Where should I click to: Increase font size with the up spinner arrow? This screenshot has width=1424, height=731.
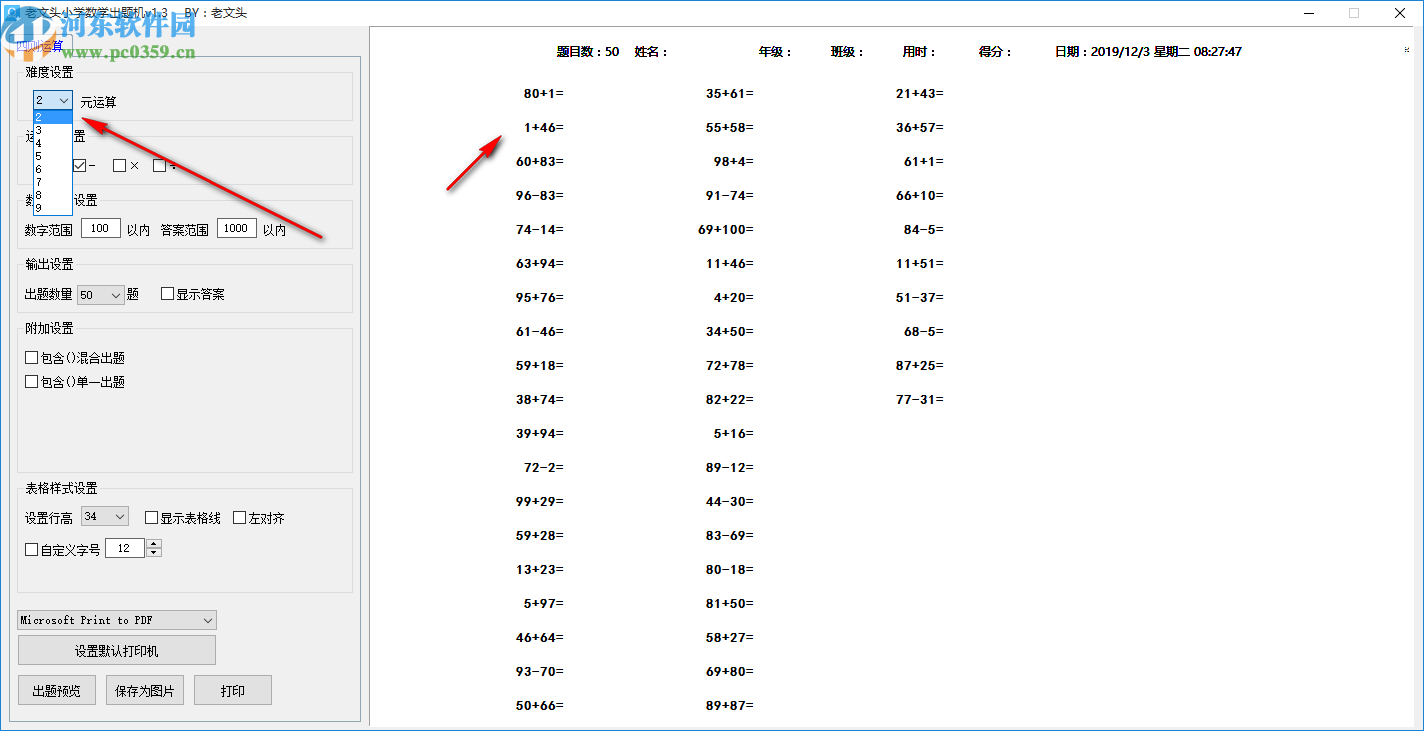(153, 544)
